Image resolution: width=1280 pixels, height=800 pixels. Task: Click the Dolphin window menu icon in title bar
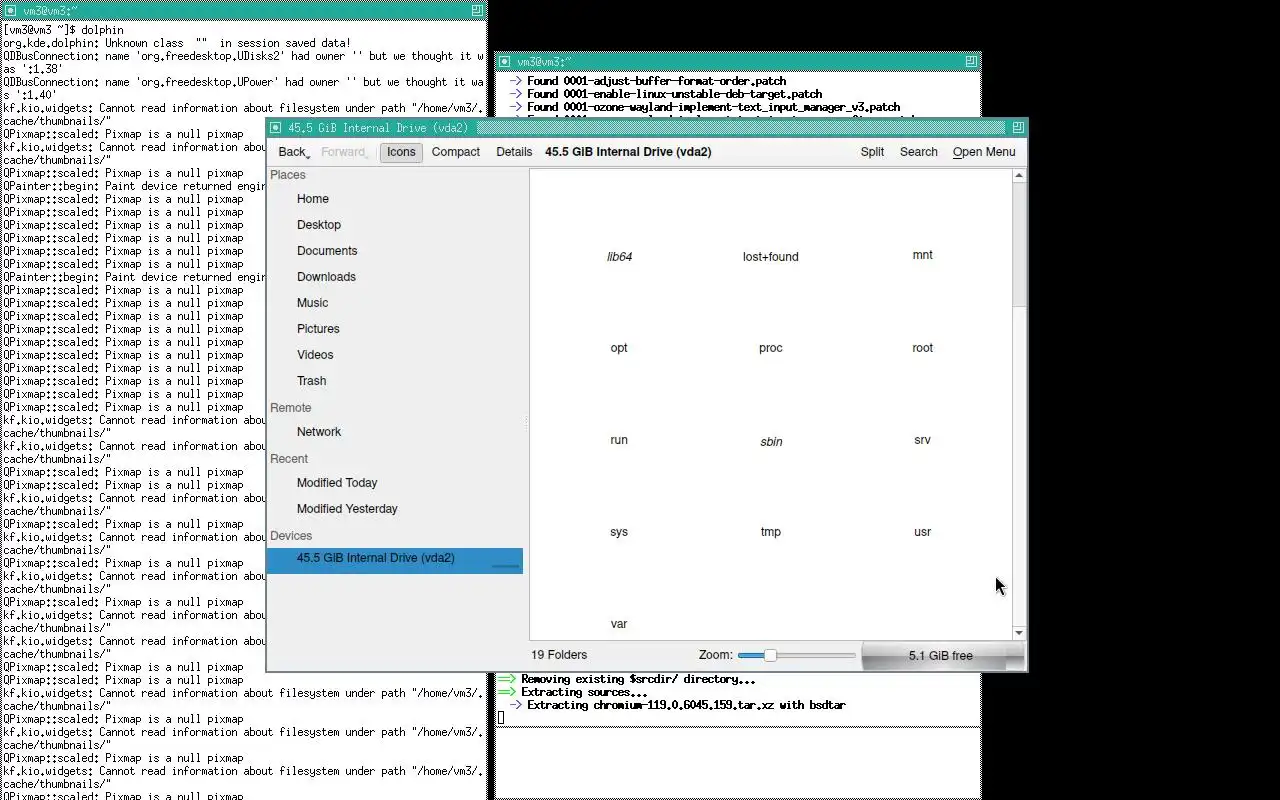277,128
